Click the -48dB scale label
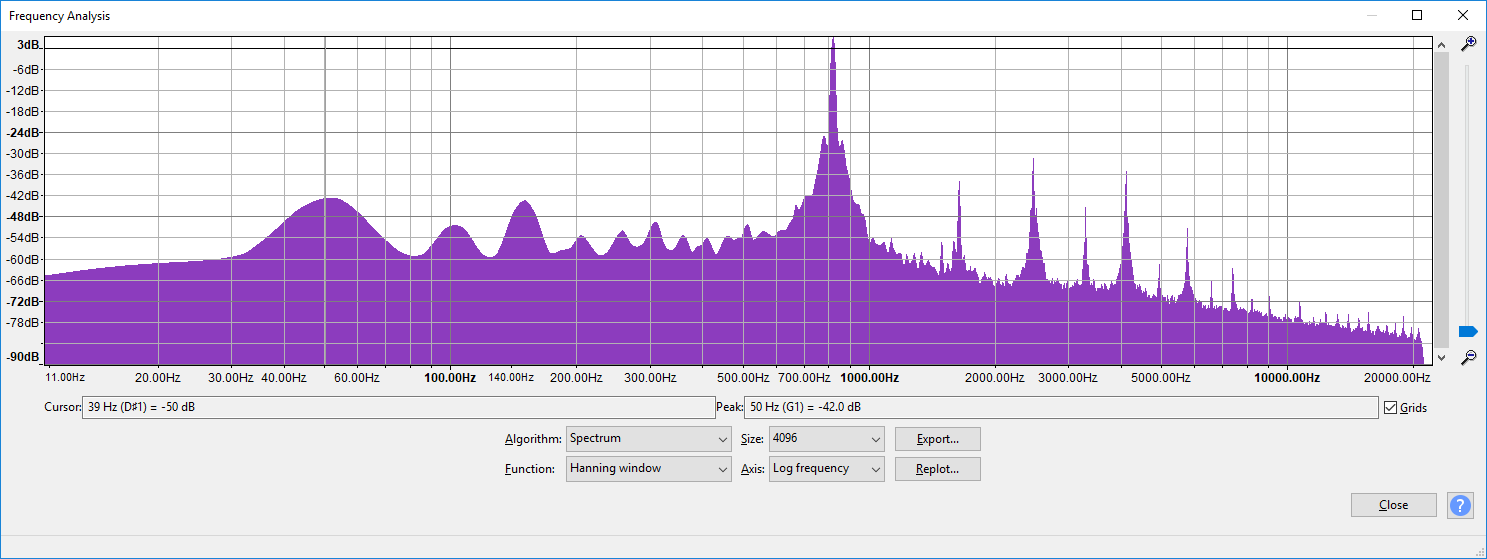 [x=25, y=217]
